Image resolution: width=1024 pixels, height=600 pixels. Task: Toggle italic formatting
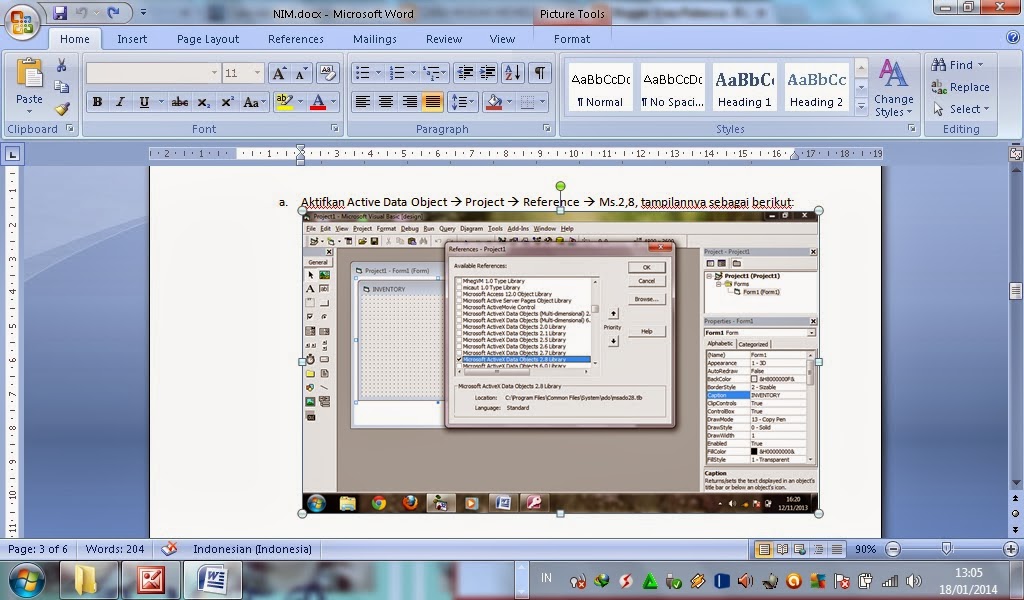120,102
